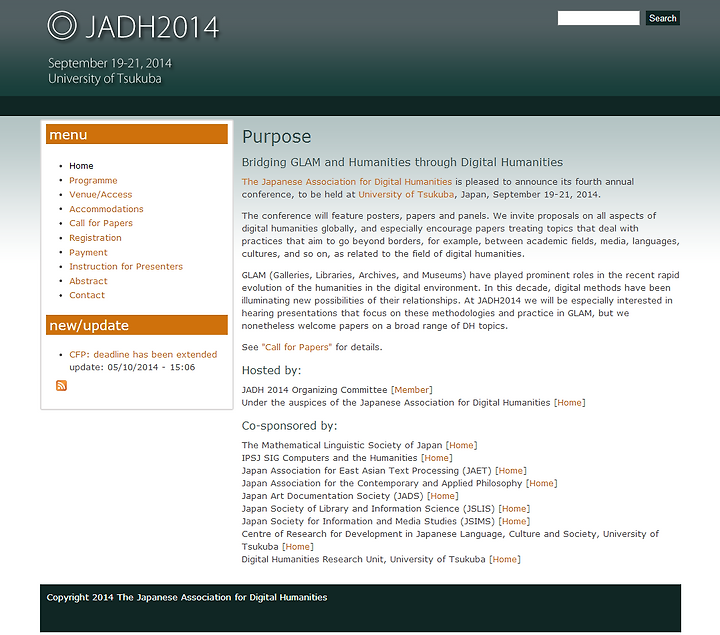
Task: Go to the Venue/Access page
Action: pos(101,195)
